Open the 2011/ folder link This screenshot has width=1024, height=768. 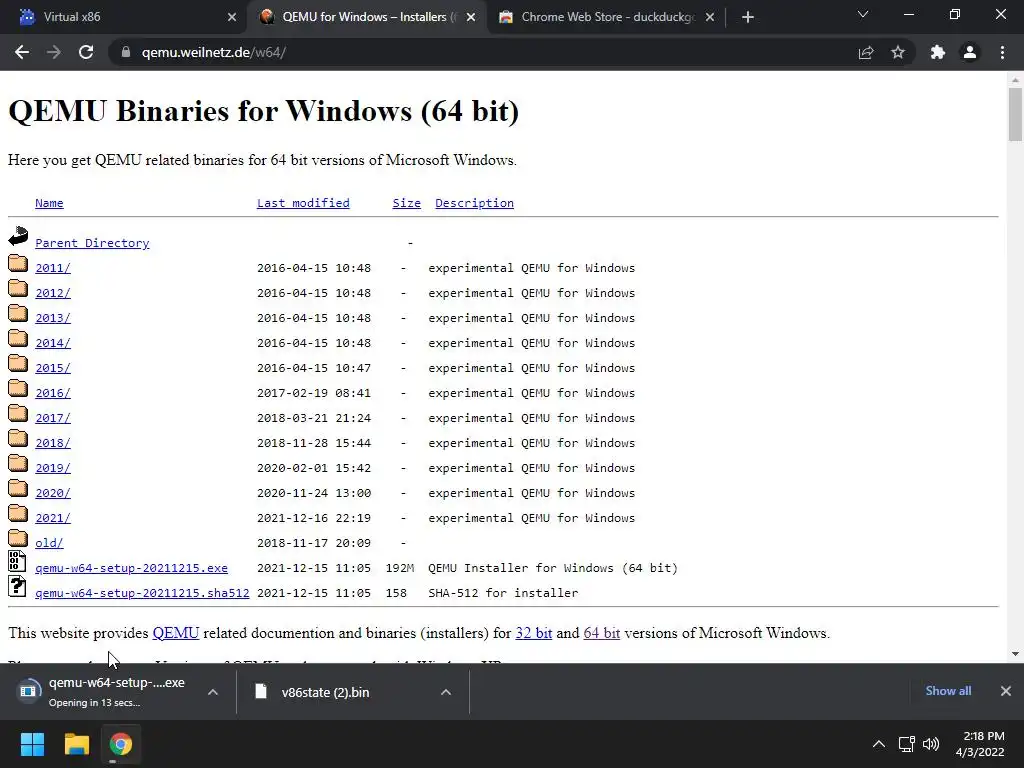[53, 268]
